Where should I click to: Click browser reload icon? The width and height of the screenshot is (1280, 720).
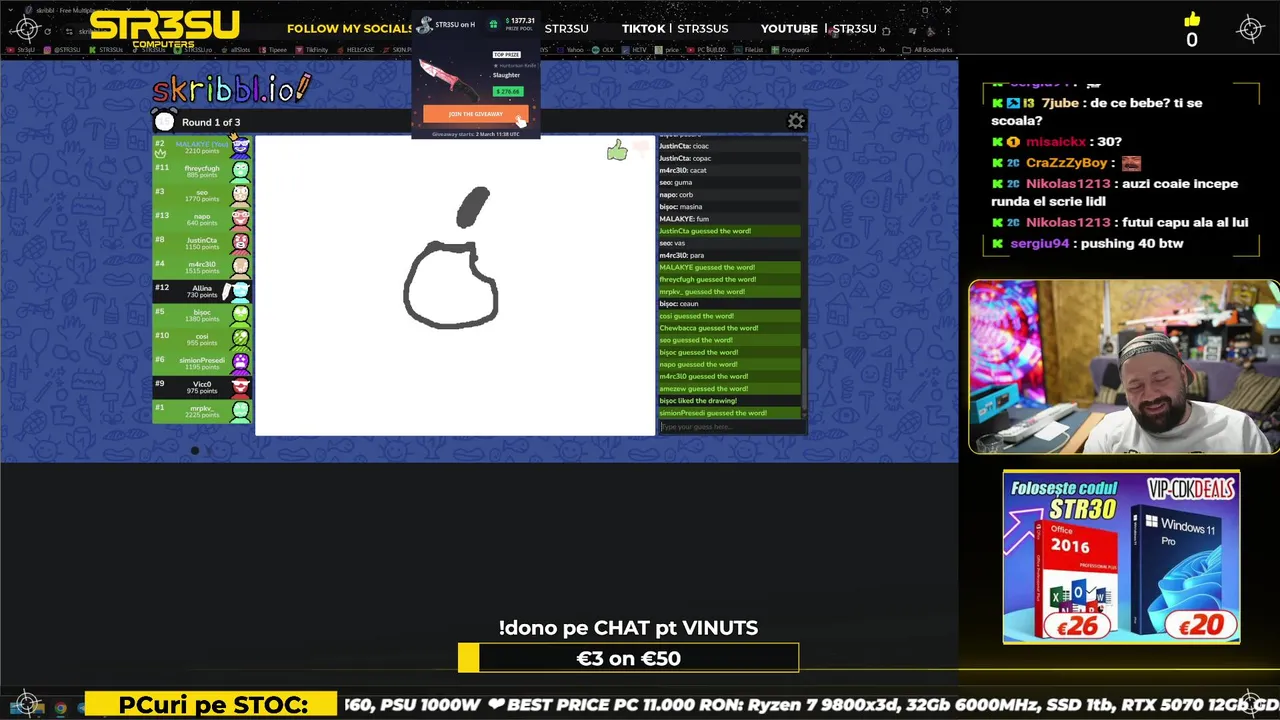pyautogui.click(x=47, y=31)
